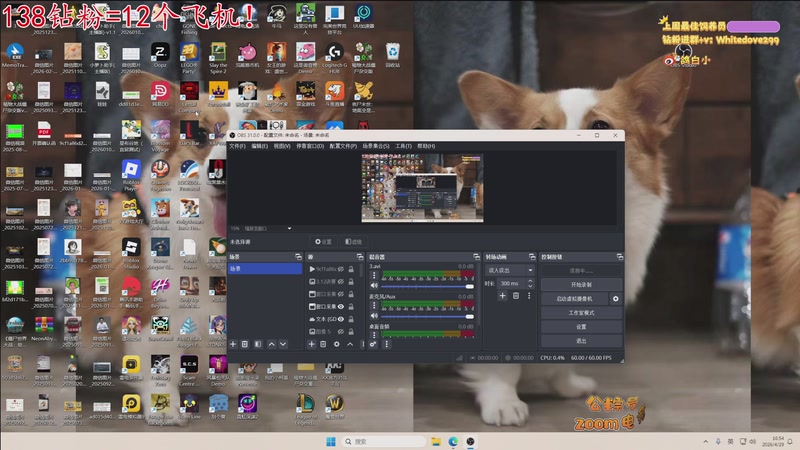Open the transition type dropdown
800x450 pixels.
pos(510,270)
